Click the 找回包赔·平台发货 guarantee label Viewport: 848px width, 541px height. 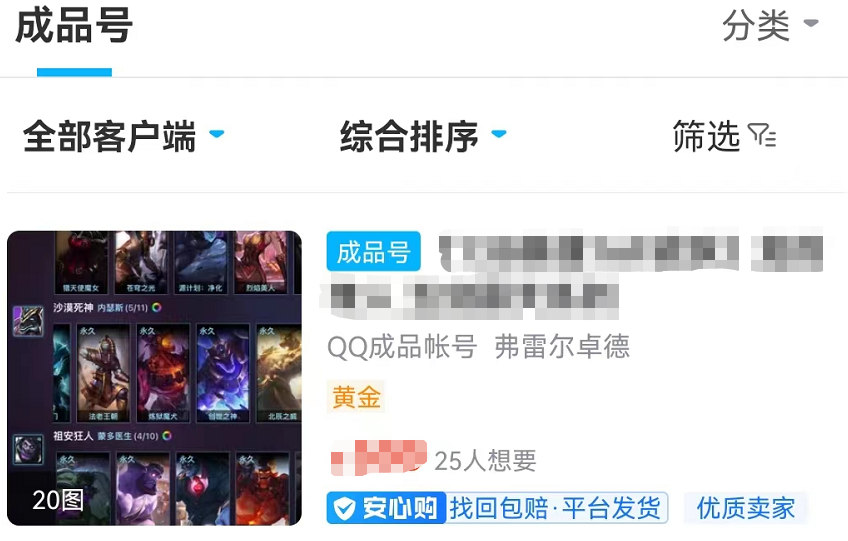(x=555, y=508)
